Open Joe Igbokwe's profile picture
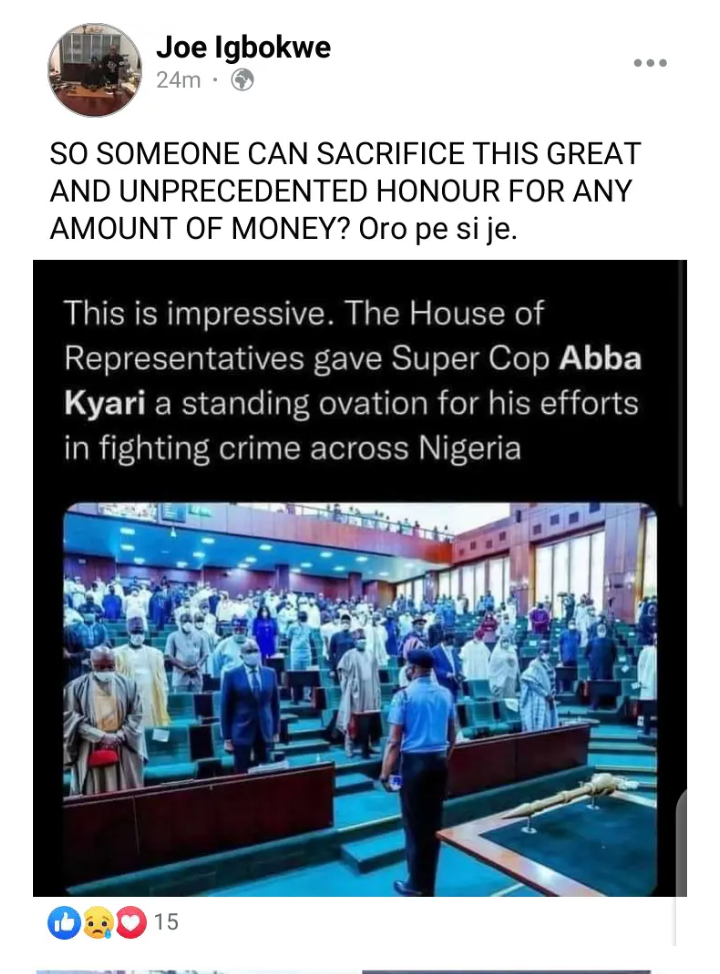The height and width of the screenshot is (974, 720). coord(96,70)
